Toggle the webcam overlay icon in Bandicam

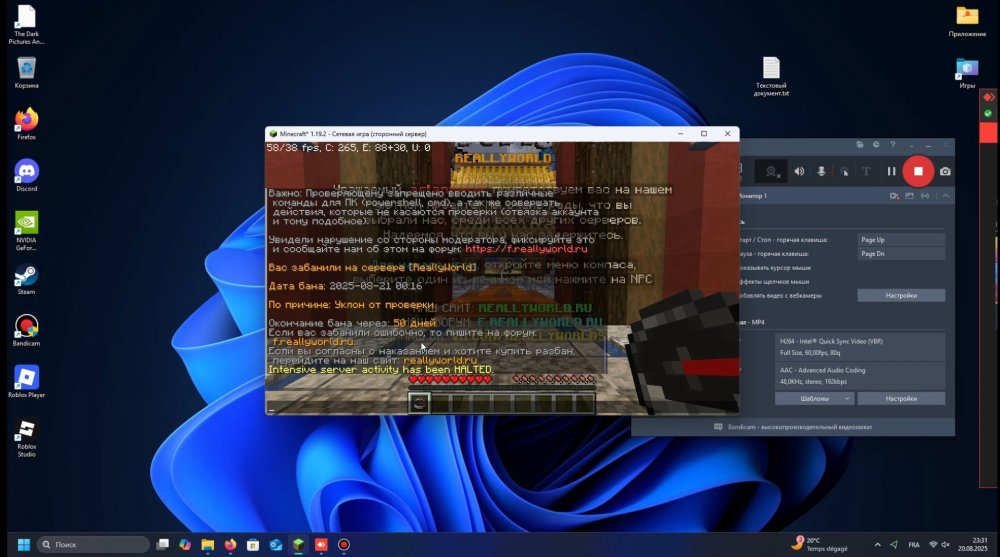coord(771,171)
